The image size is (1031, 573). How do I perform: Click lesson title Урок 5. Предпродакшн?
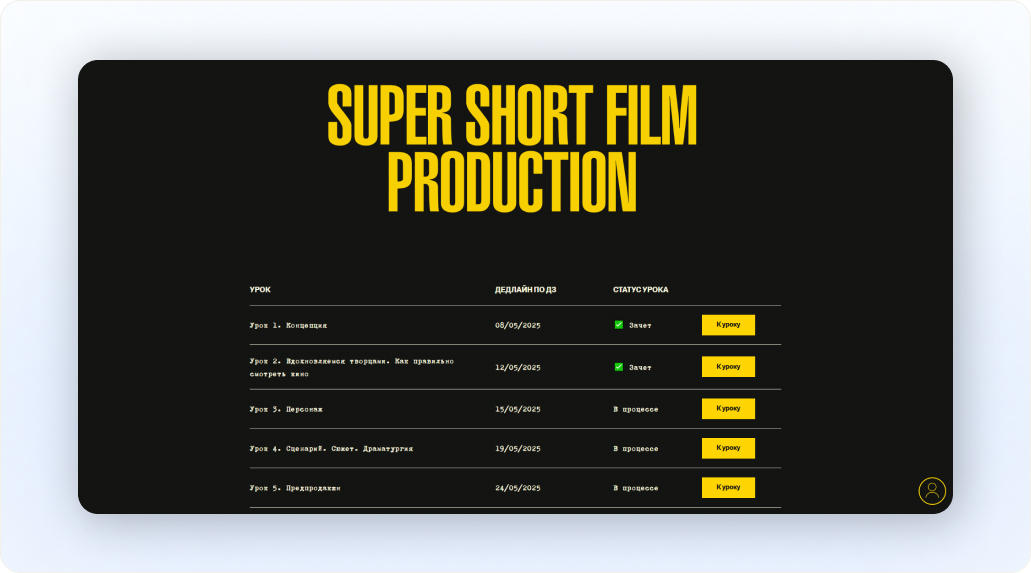295,488
